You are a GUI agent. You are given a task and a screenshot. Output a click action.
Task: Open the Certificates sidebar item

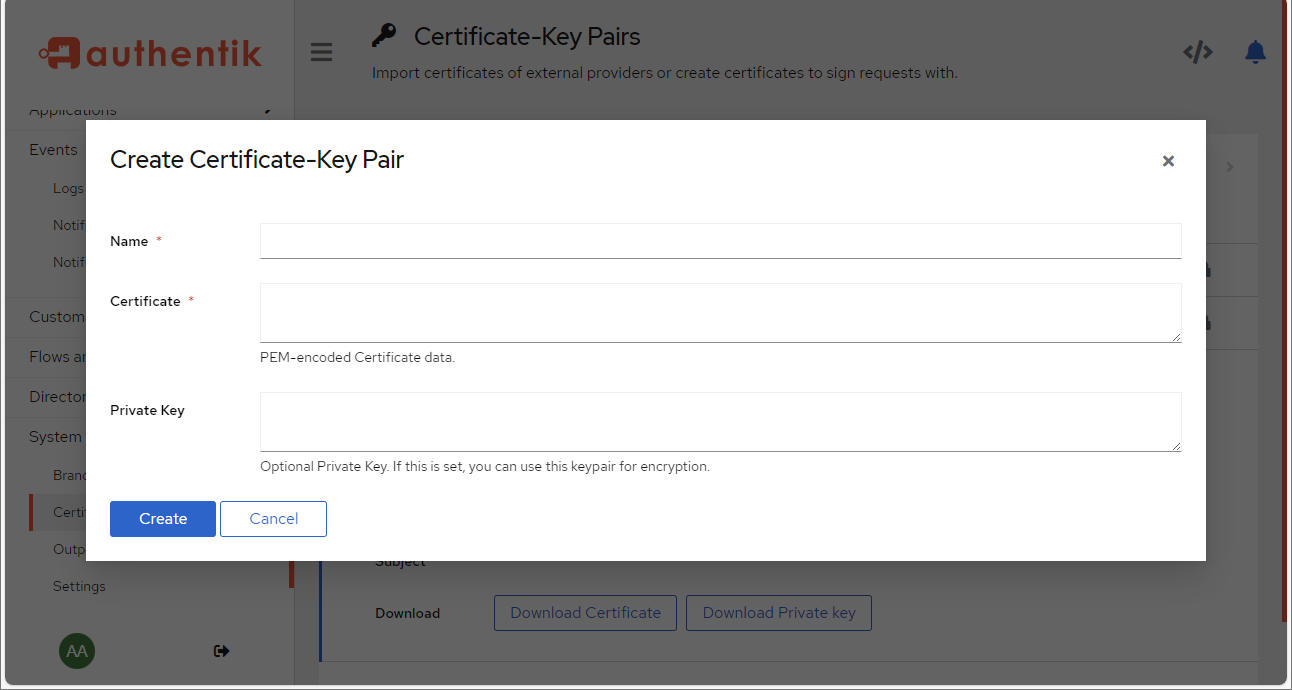[x=69, y=512]
